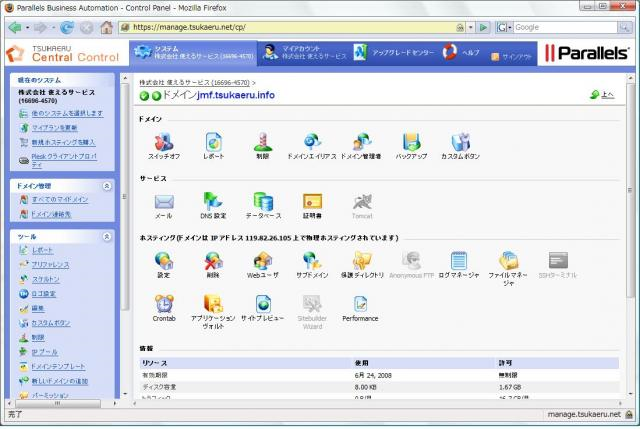Open ファイルマネージャ icon

pyautogui.click(x=508, y=260)
